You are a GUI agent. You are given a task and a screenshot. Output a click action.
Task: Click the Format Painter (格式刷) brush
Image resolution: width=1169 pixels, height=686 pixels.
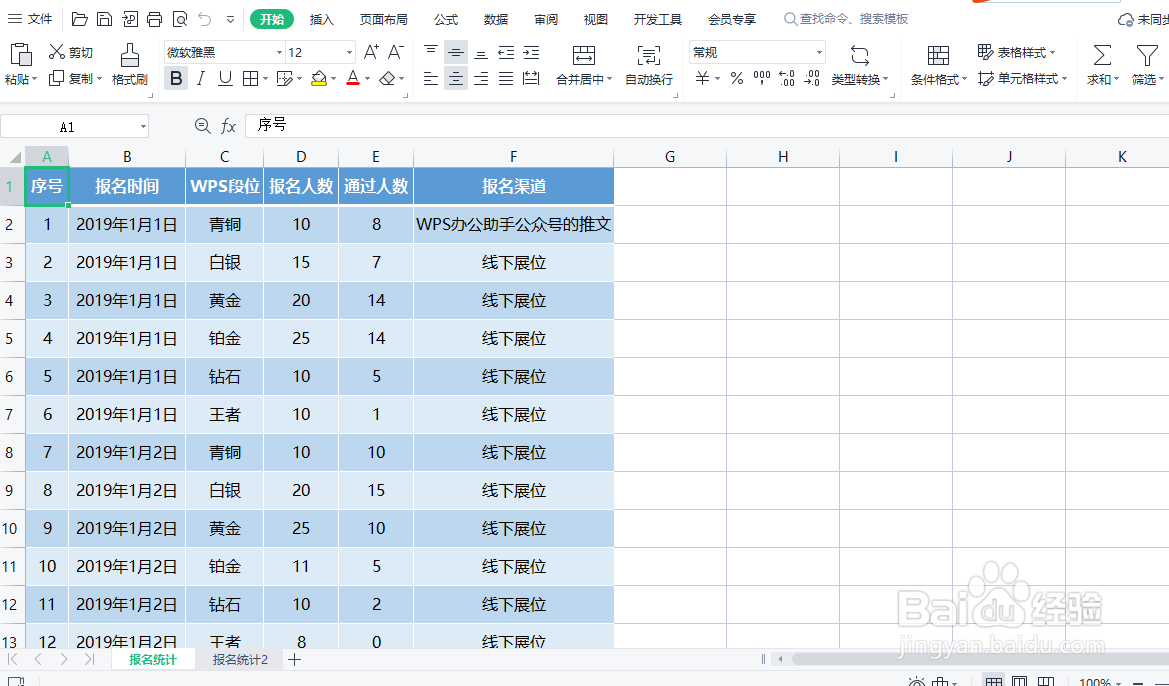(130, 63)
